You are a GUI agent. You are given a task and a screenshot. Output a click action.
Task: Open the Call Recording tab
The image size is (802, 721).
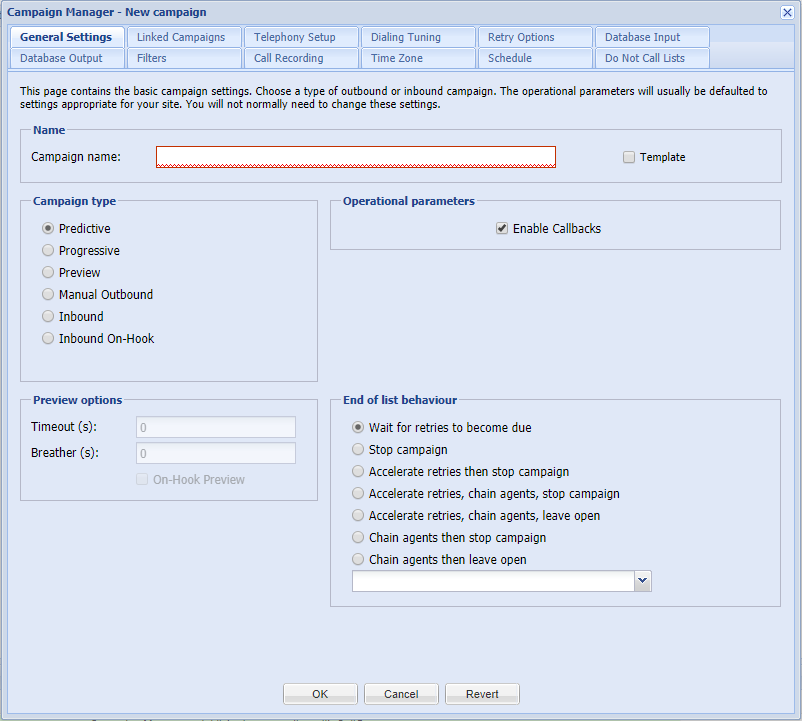pyautogui.click(x=301, y=58)
